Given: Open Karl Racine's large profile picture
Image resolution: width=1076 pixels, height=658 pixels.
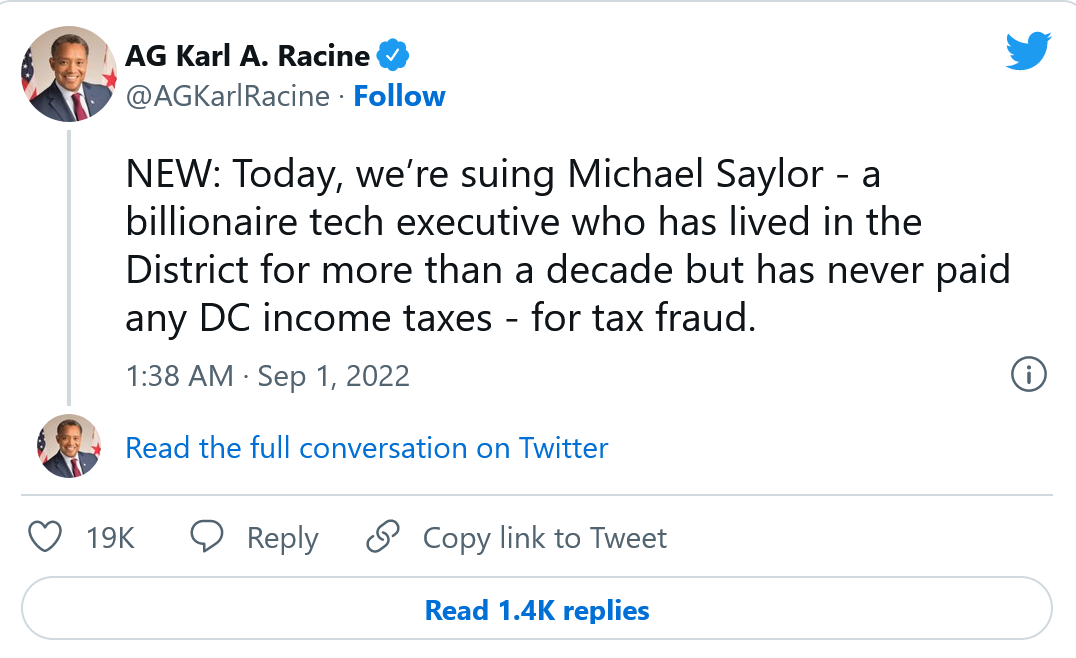Looking at the screenshot, I should [x=69, y=74].
